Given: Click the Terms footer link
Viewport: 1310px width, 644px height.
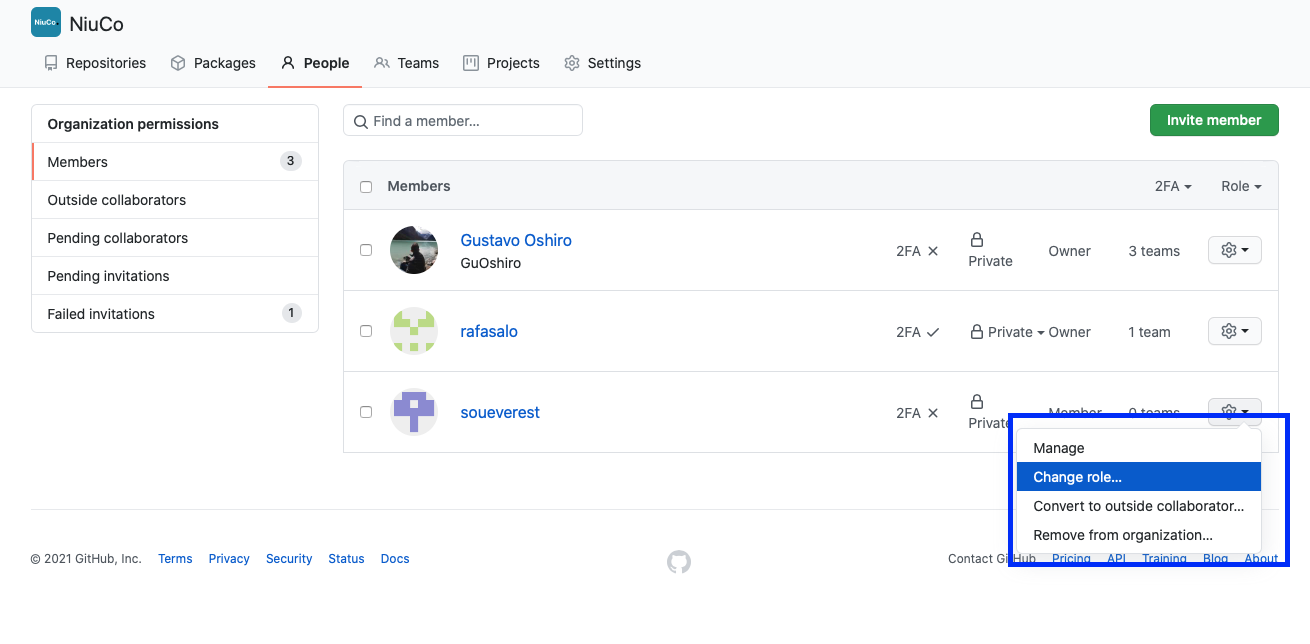Looking at the screenshot, I should point(175,559).
